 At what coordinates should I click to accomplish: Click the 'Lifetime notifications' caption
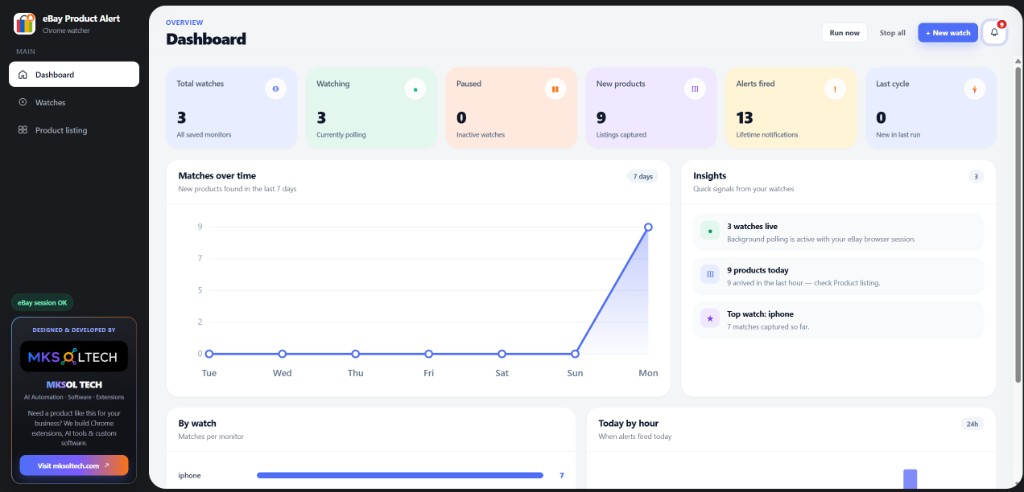tap(767, 135)
